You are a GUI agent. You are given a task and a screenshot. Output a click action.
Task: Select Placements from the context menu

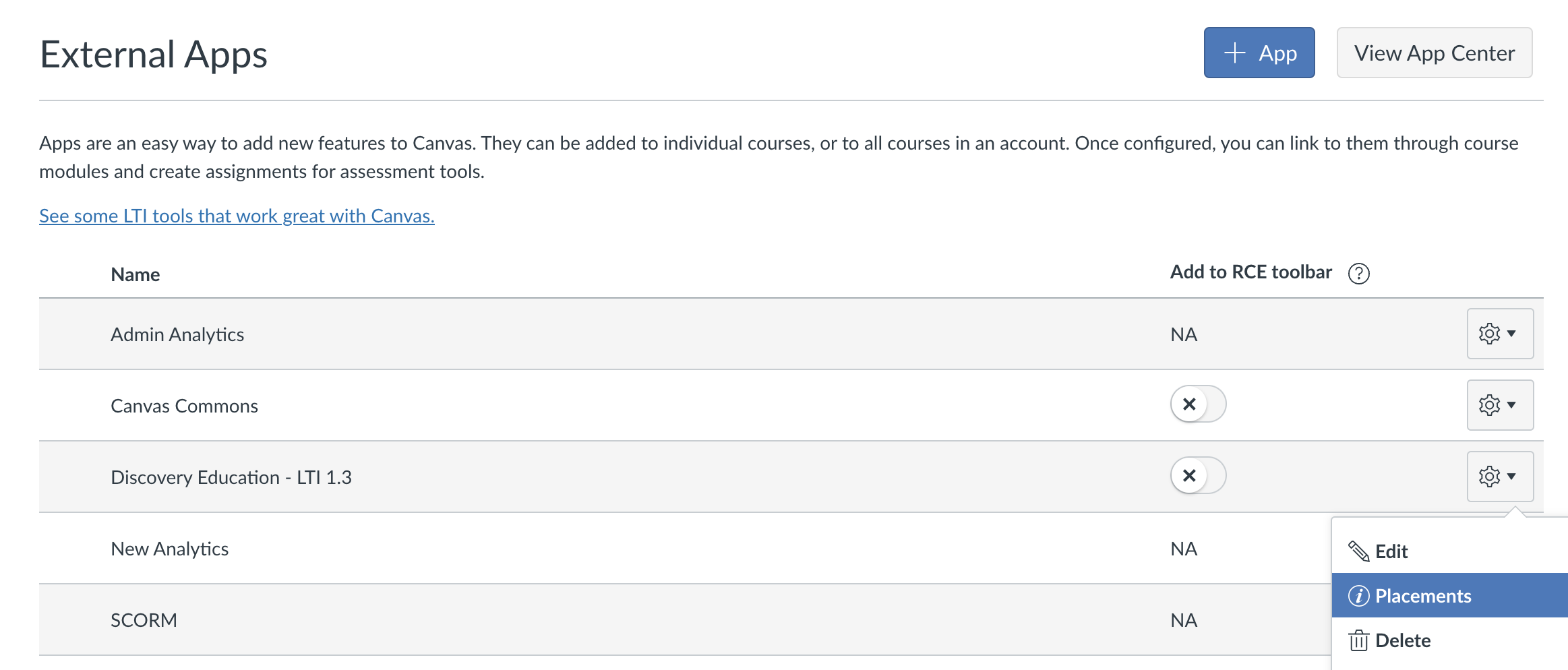tap(1422, 595)
